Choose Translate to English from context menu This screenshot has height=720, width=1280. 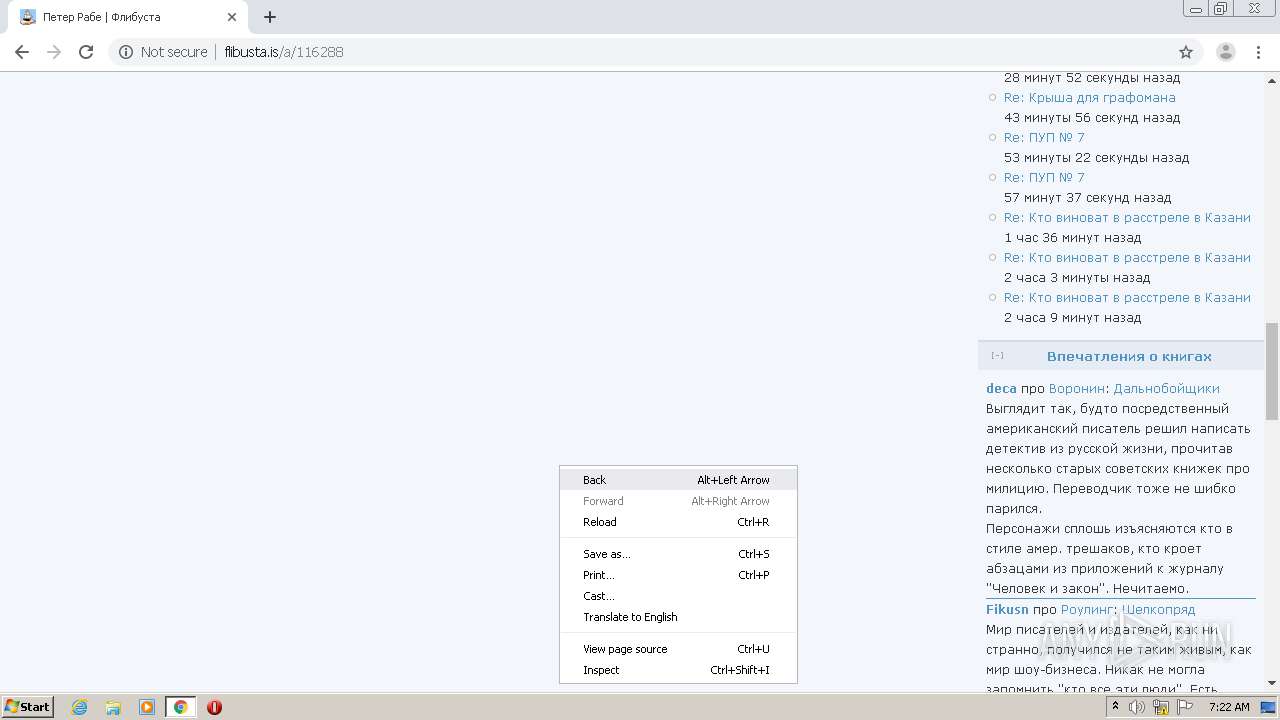click(x=678, y=617)
